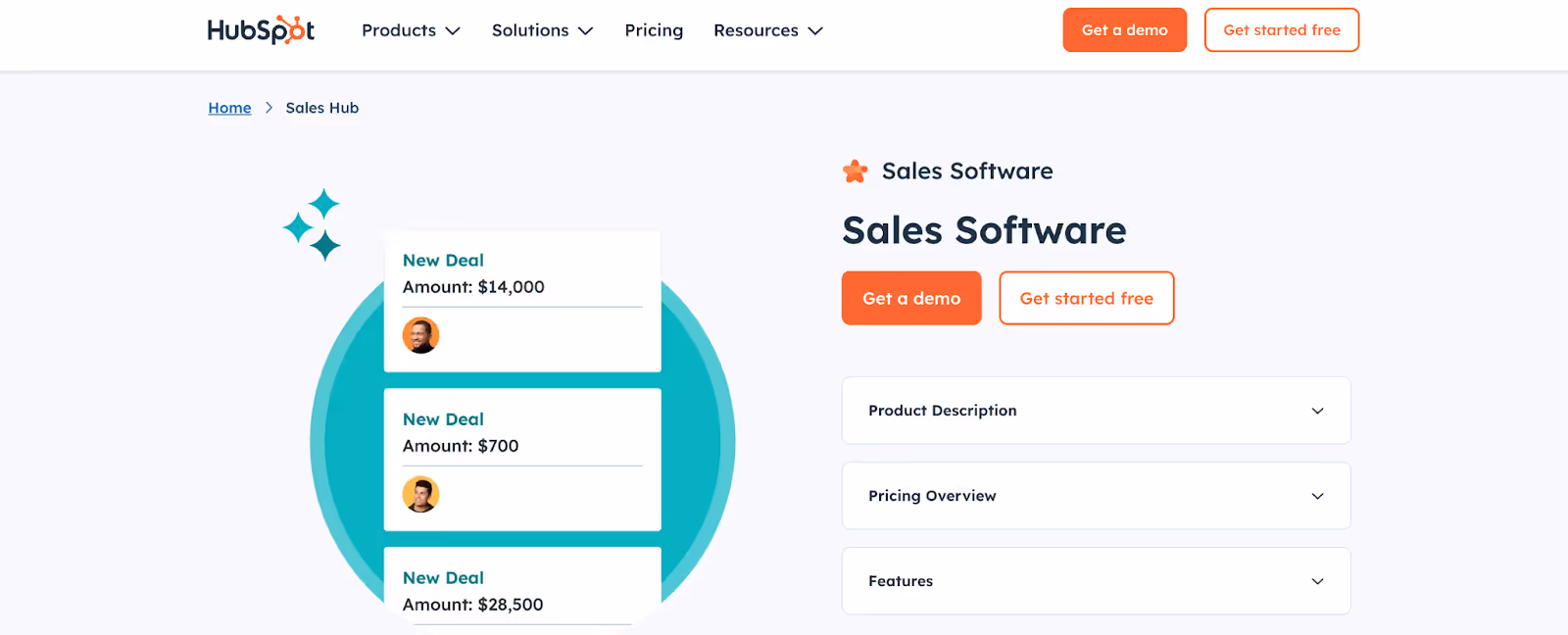Open the Products menu

tap(411, 30)
